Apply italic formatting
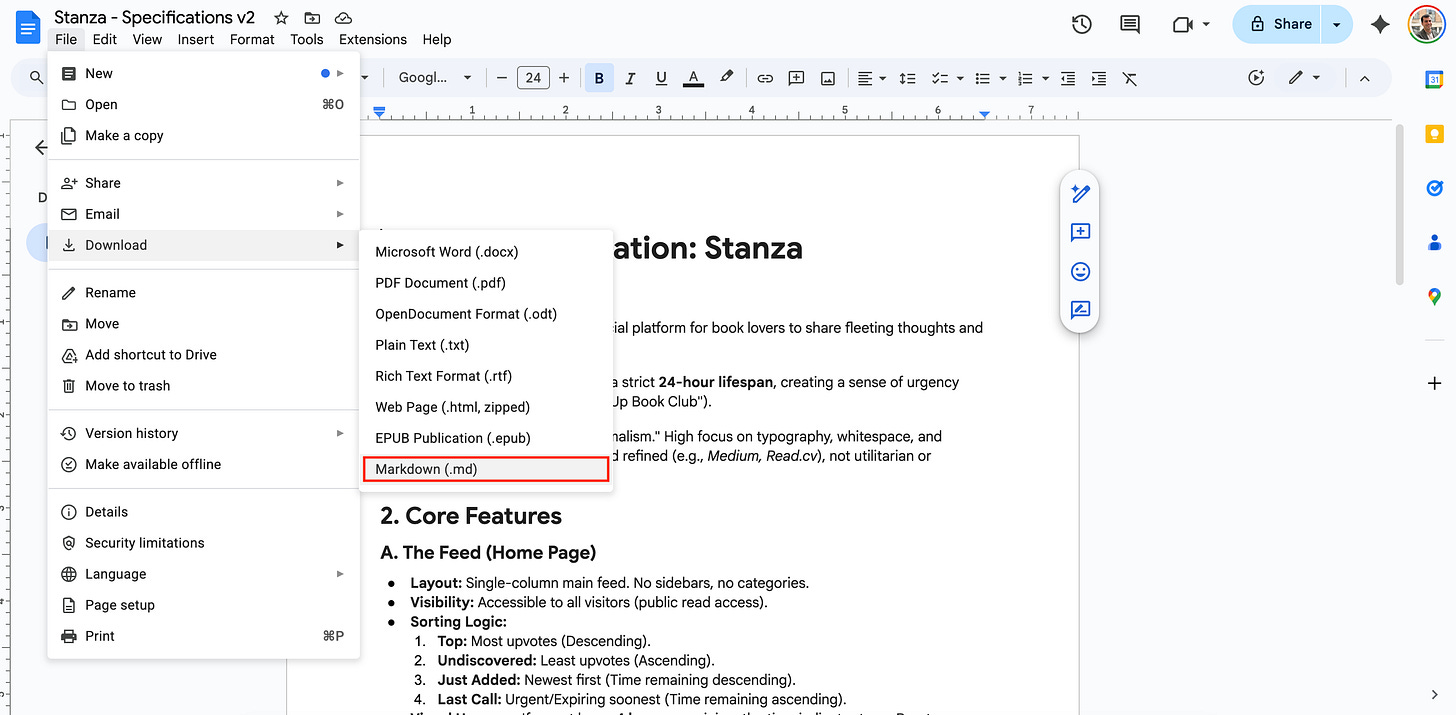This screenshot has height=715, width=1456. coord(630,77)
